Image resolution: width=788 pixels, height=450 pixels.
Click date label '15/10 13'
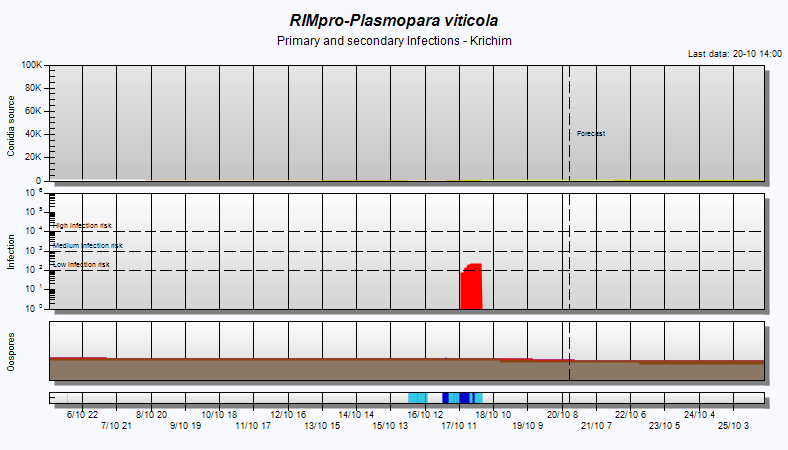coord(390,426)
